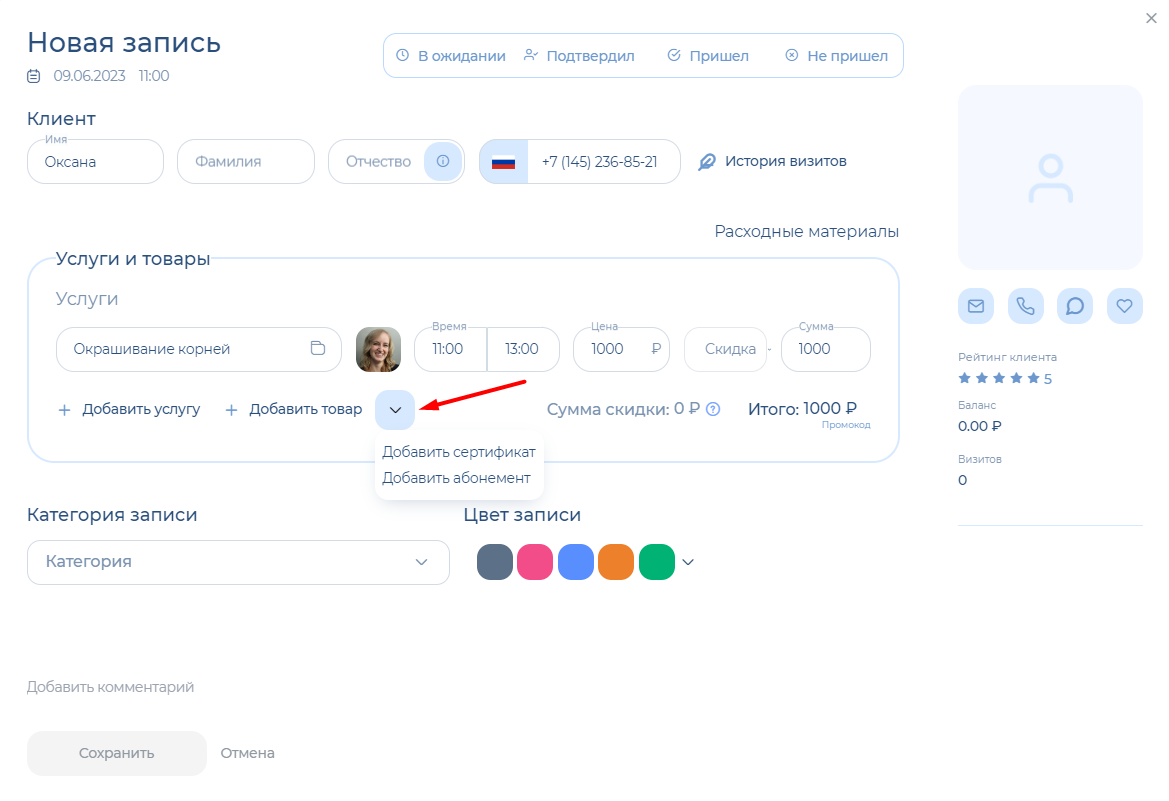The width and height of the screenshot is (1169, 801).
Task: Click the Russian flag country selector
Action: point(503,162)
